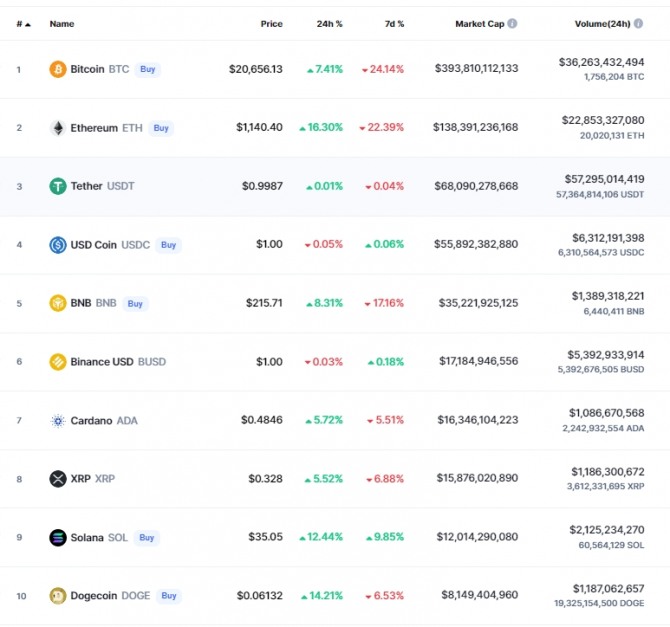Click the XRP black logo icon
The height and width of the screenshot is (627, 670).
pos(58,479)
